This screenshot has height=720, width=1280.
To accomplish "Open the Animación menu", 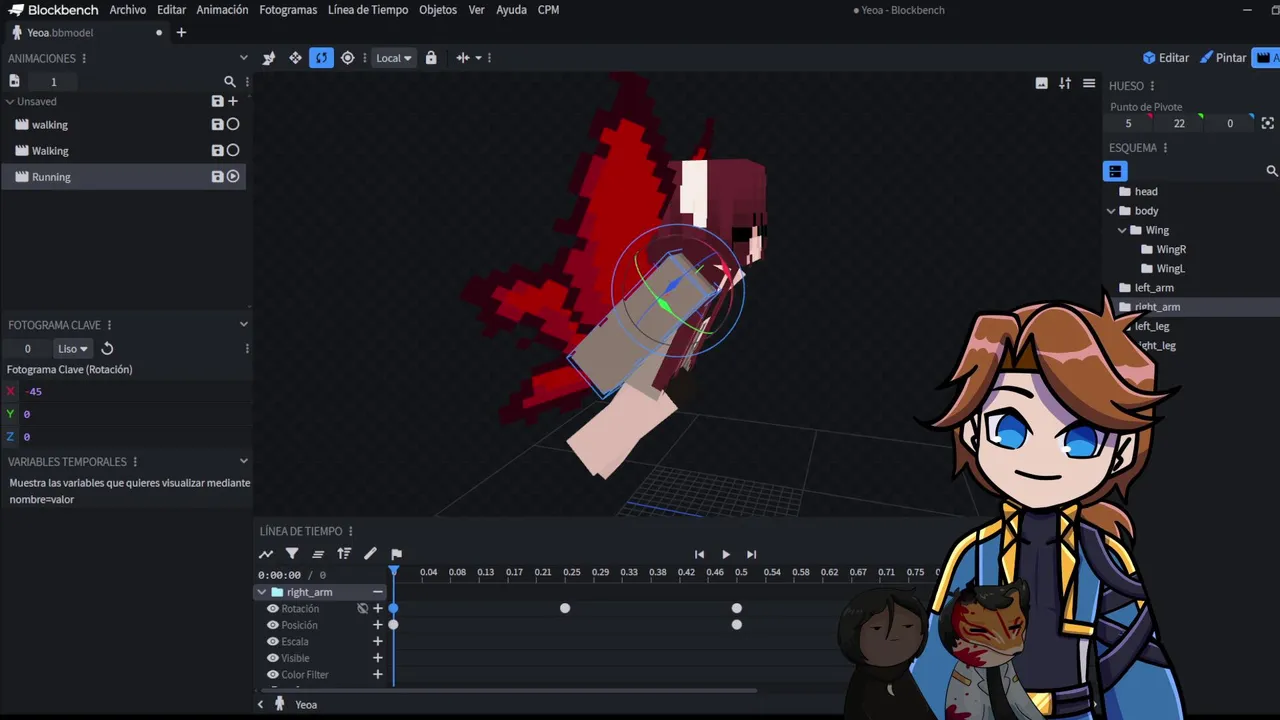I will (x=222, y=10).
